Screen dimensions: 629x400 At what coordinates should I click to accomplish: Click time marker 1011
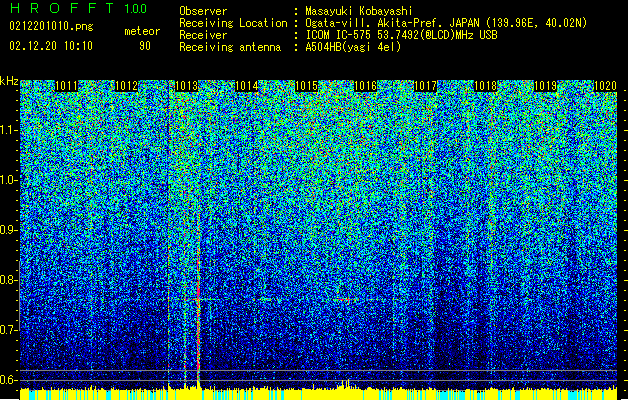(x=66, y=86)
